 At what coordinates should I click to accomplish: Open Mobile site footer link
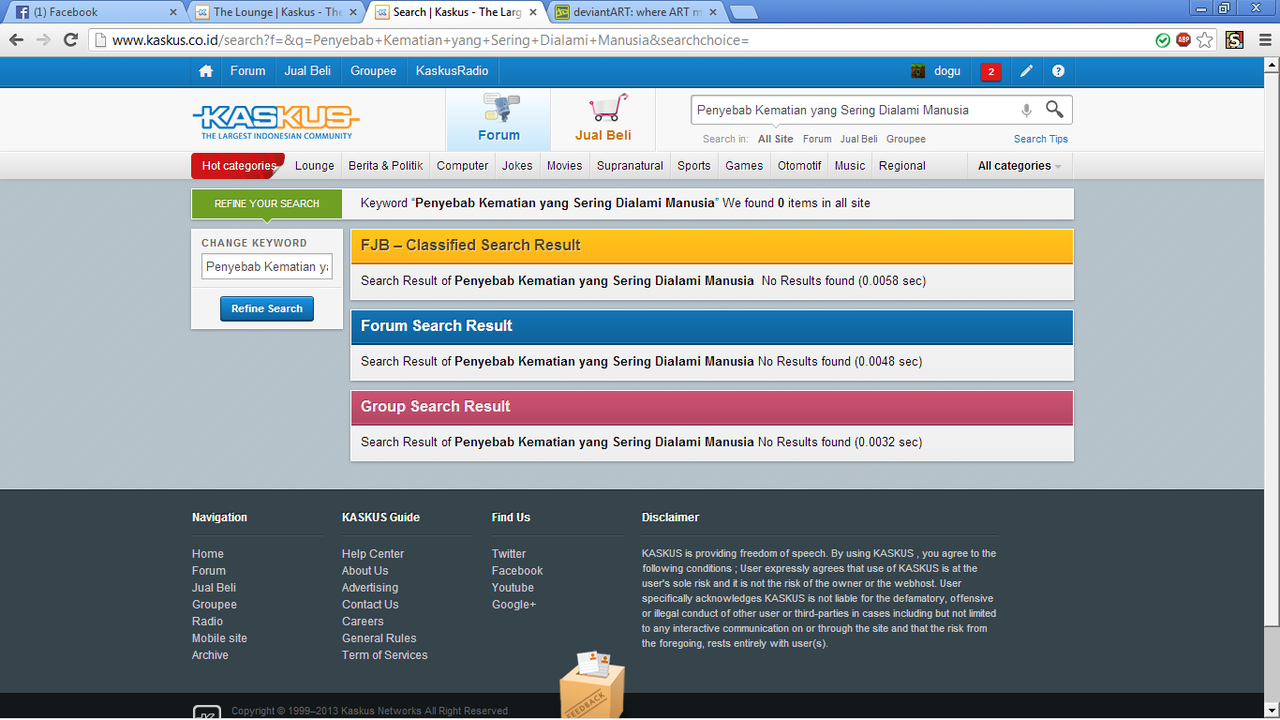click(220, 638)
